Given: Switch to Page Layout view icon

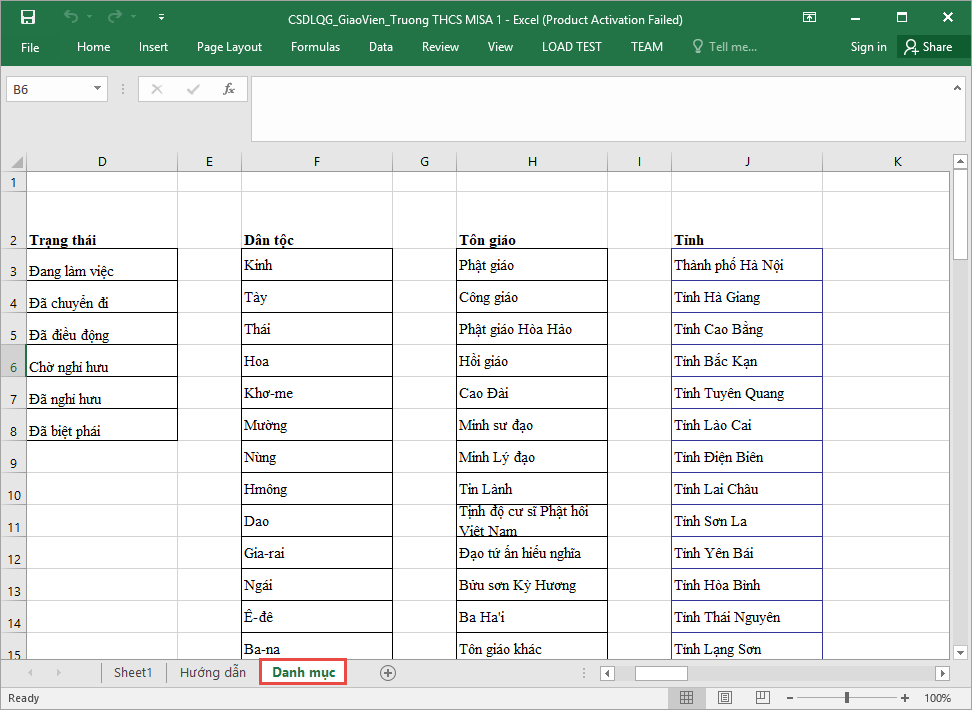Looking at the screenshot, I should (725, 697).
